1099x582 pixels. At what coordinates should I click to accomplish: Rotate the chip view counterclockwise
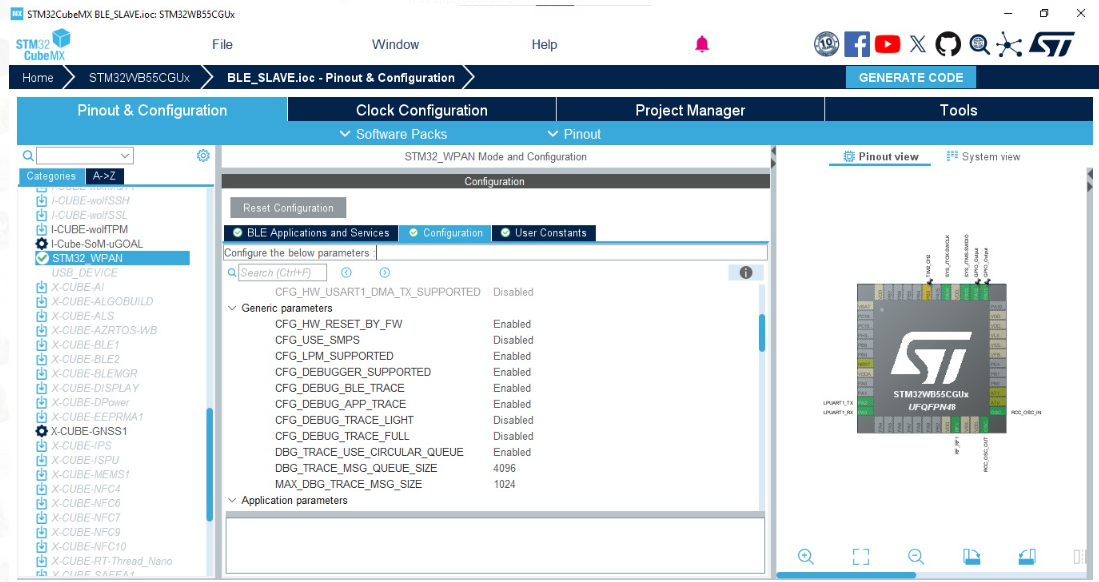click(1028, 556)
